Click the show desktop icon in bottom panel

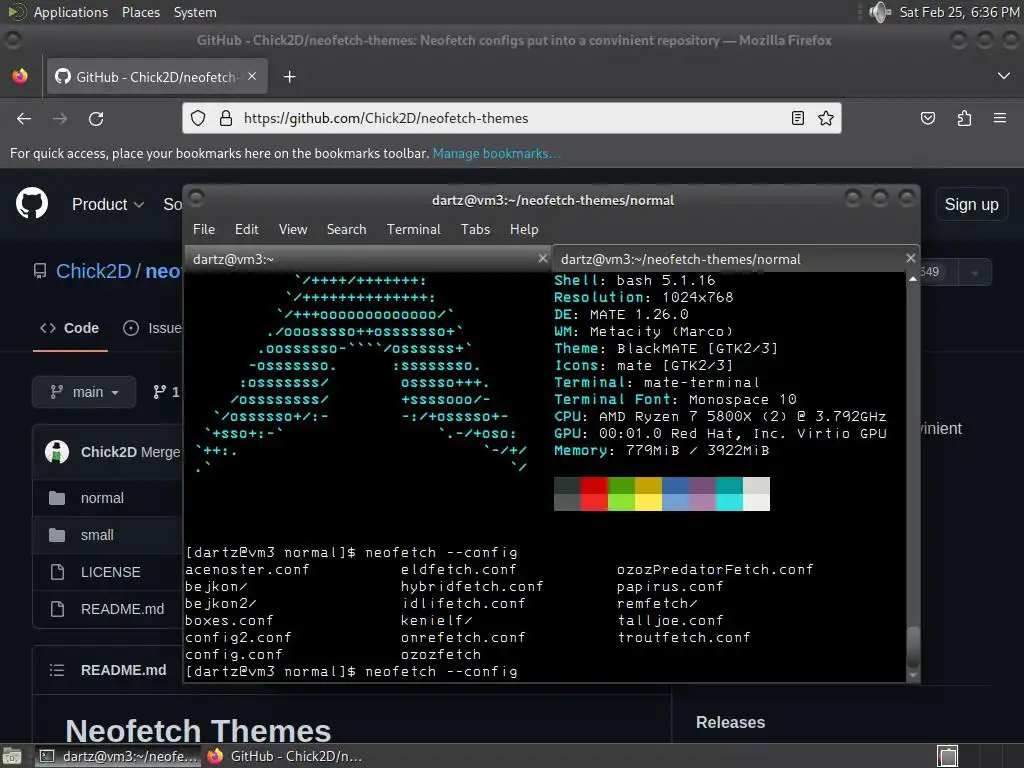pyautogui.click(x=11, y=756)
